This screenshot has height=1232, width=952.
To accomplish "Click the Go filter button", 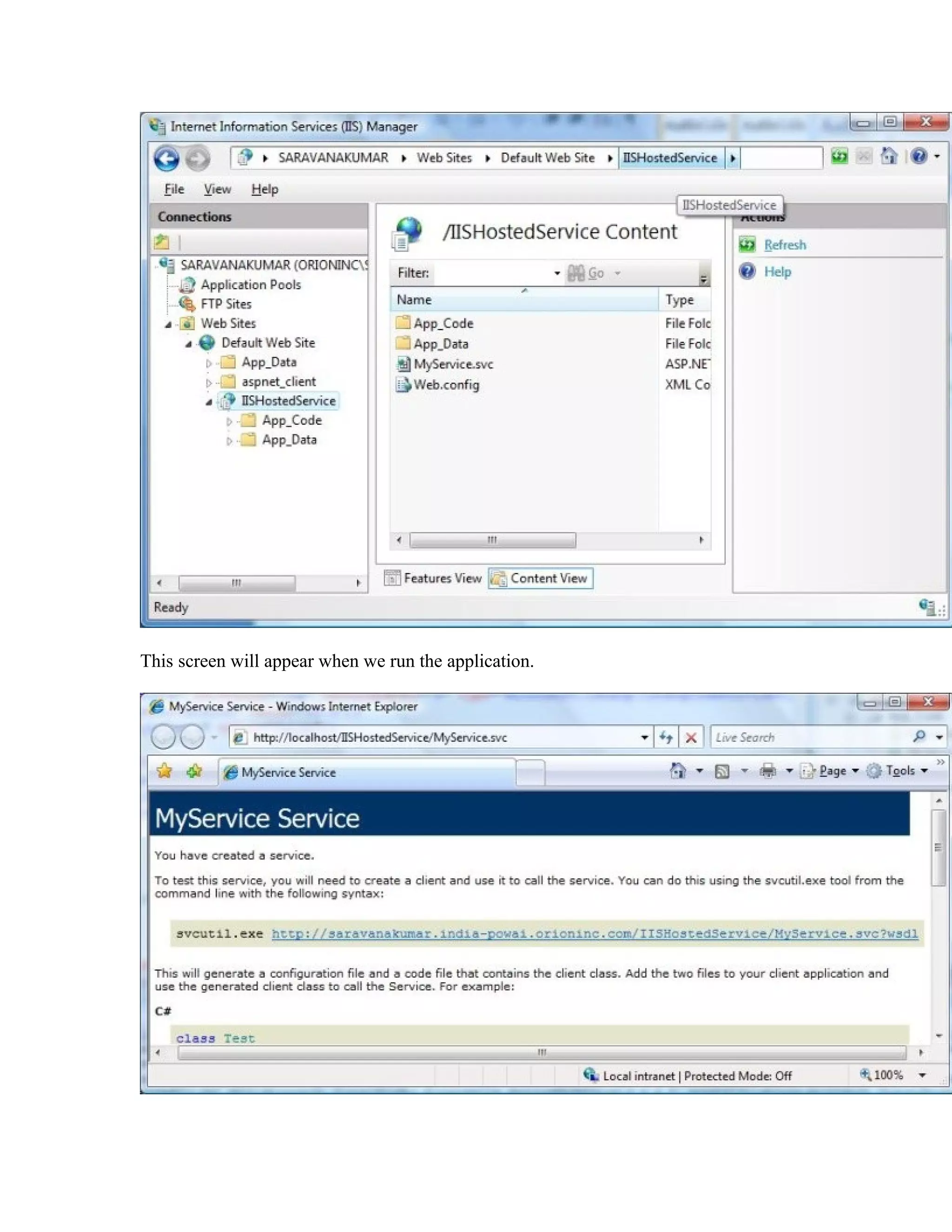I will point(586,273).
